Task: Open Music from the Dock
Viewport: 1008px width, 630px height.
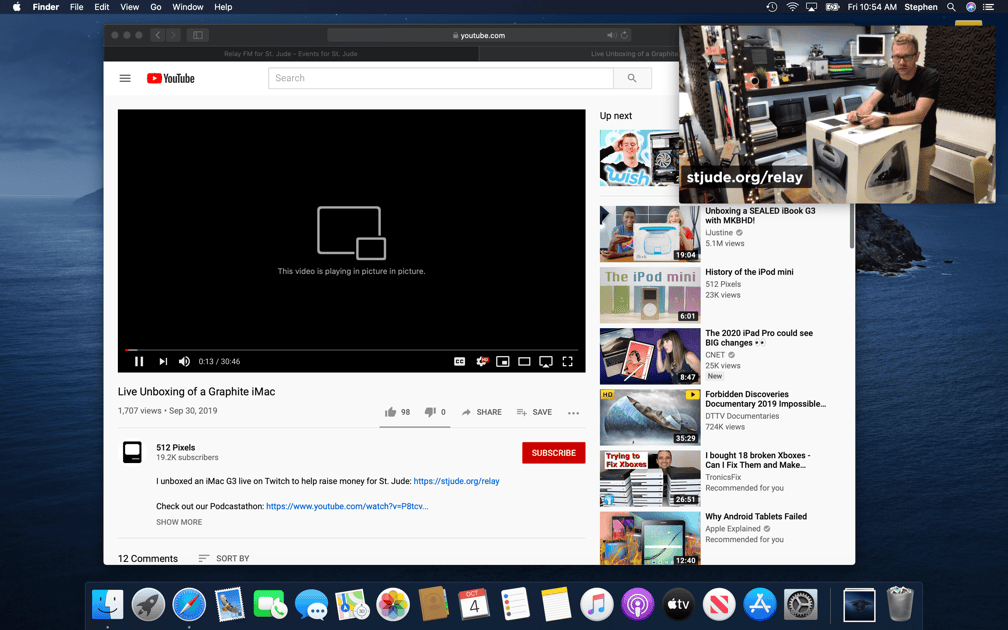Action: coord(597,604)
